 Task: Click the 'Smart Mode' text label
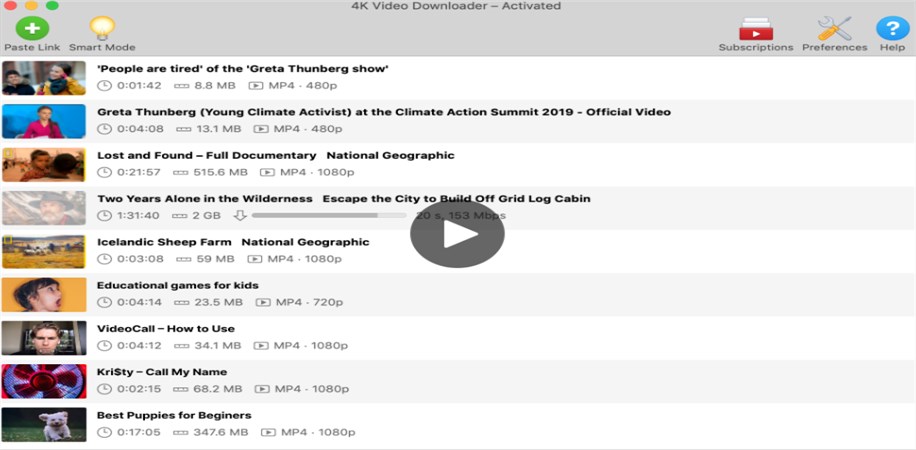pyautogui.click(x=102, y=47)
